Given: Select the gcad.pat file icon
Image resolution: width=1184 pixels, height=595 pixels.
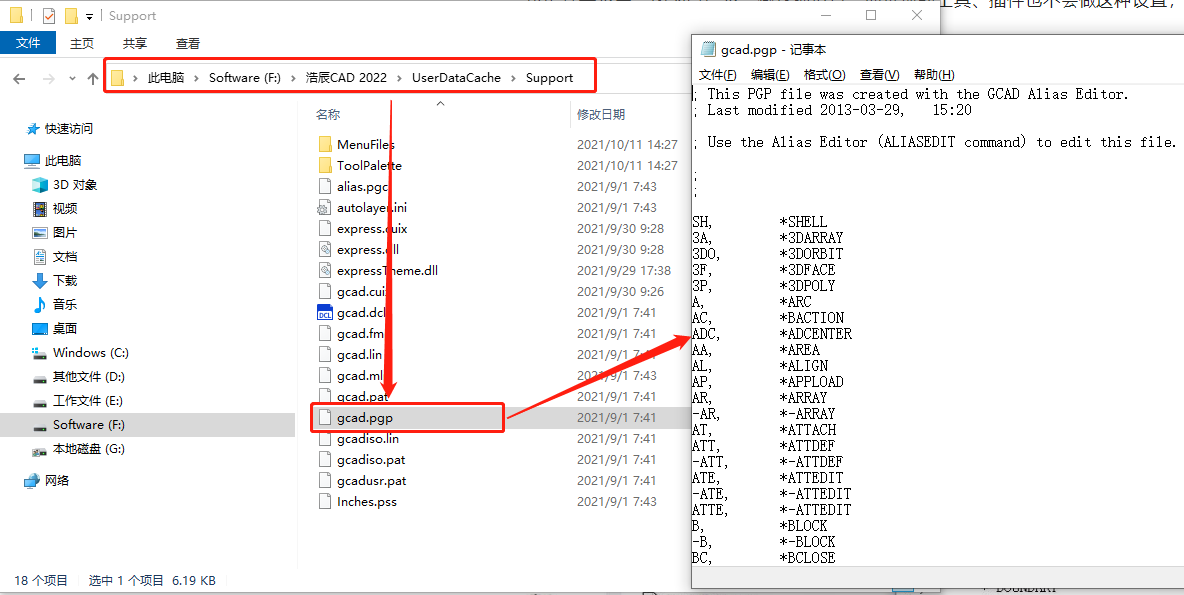Looking at the screenshot, I should 325,394.
